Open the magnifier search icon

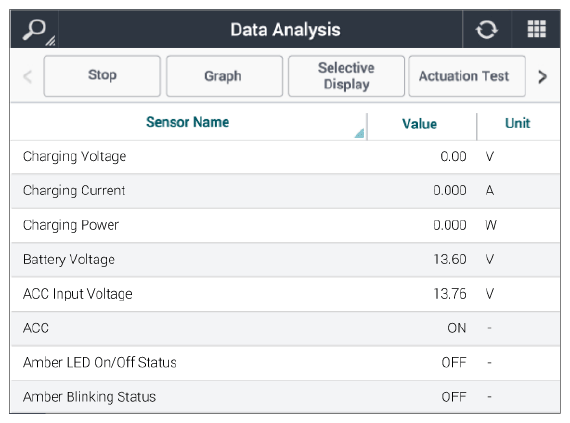coord(35,30)
